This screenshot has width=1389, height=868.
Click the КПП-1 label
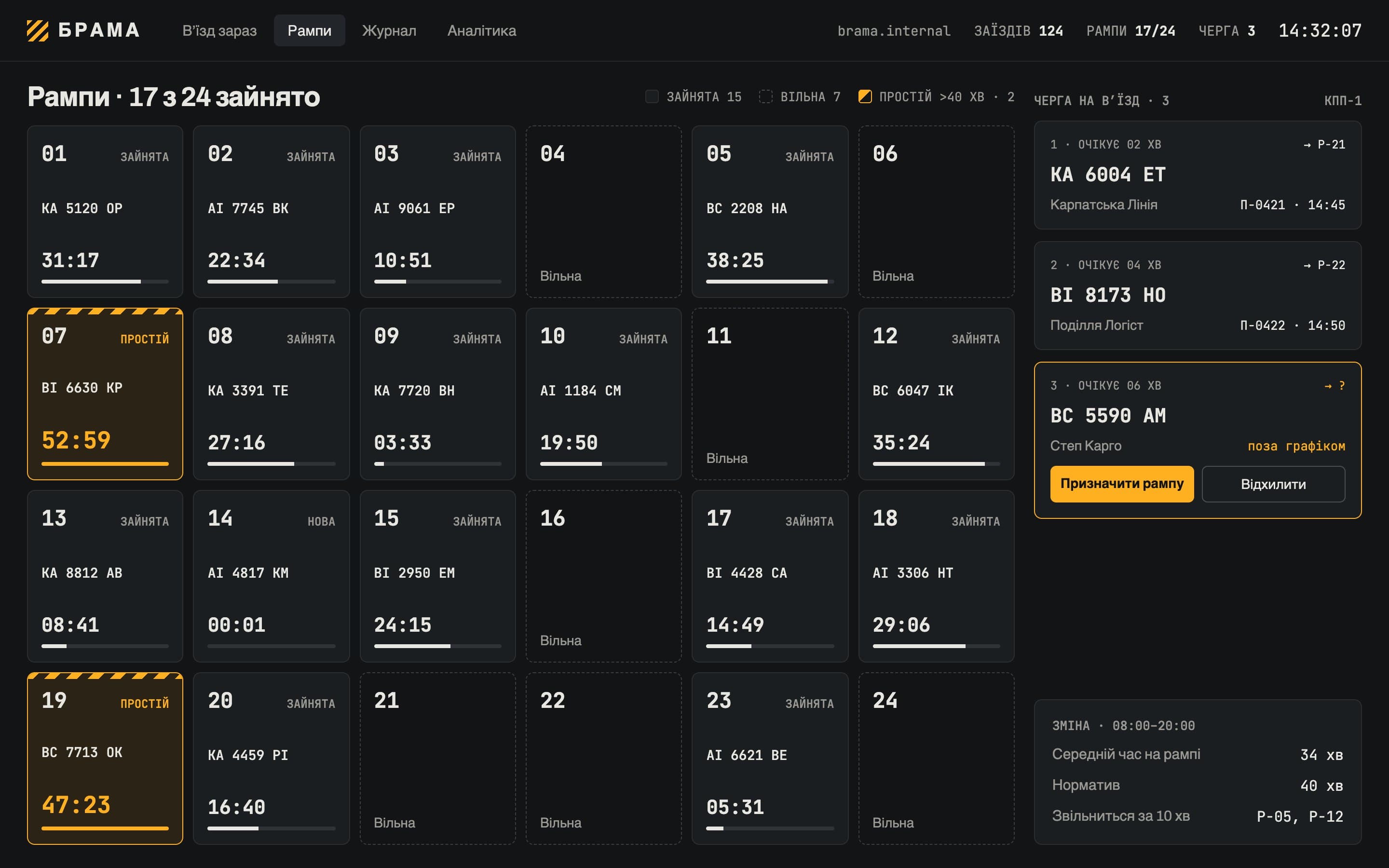(1343, 101)
